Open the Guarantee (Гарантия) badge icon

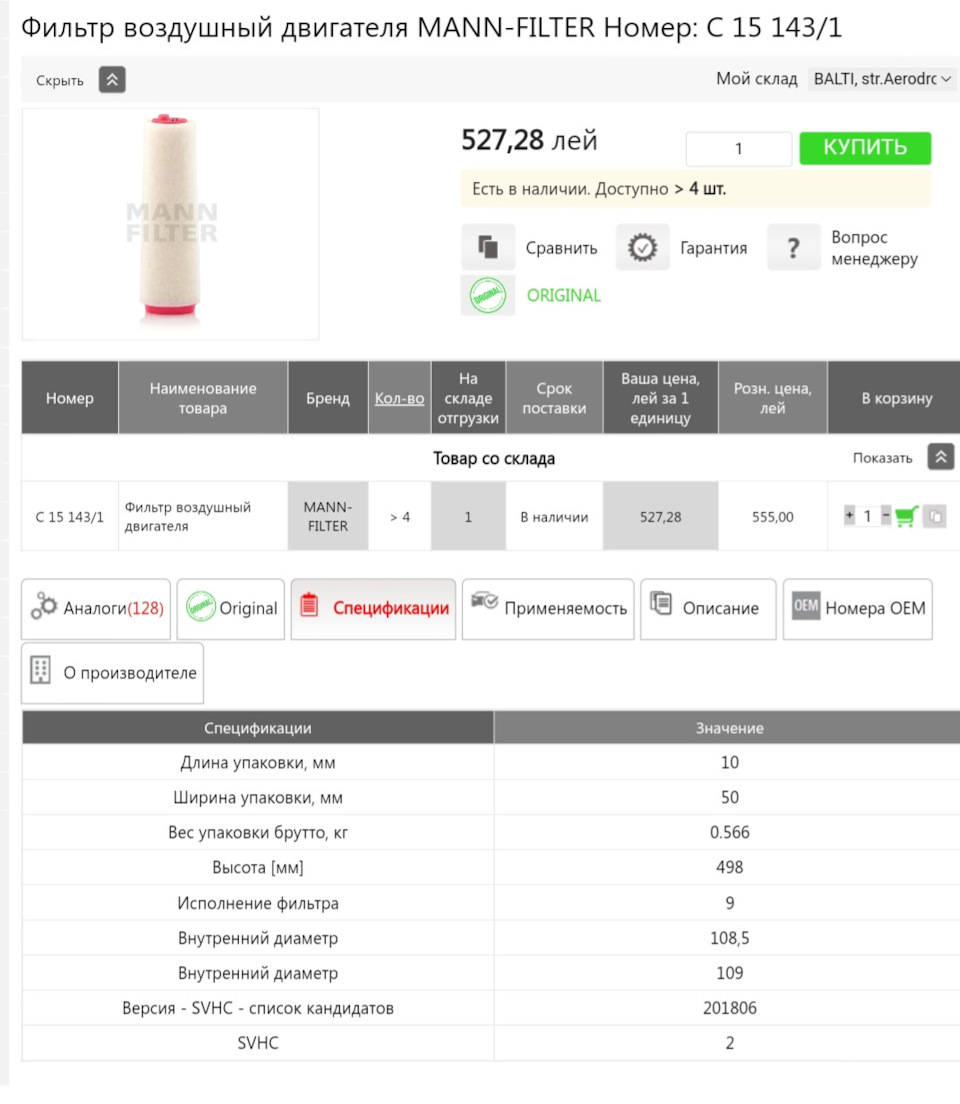[642, 247]
